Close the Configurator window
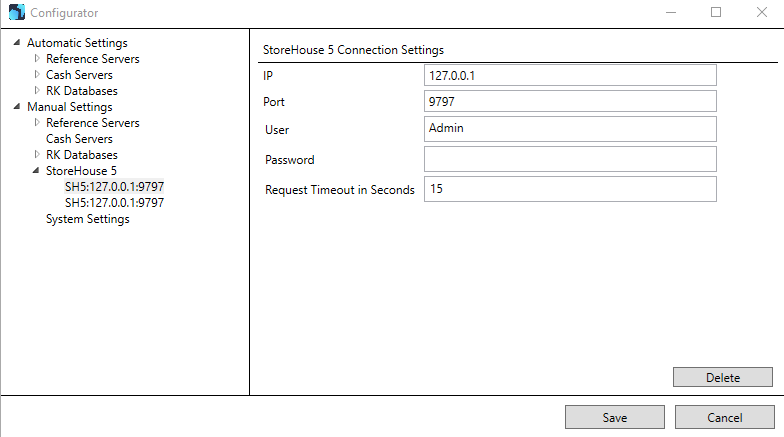 coord(762,12)
